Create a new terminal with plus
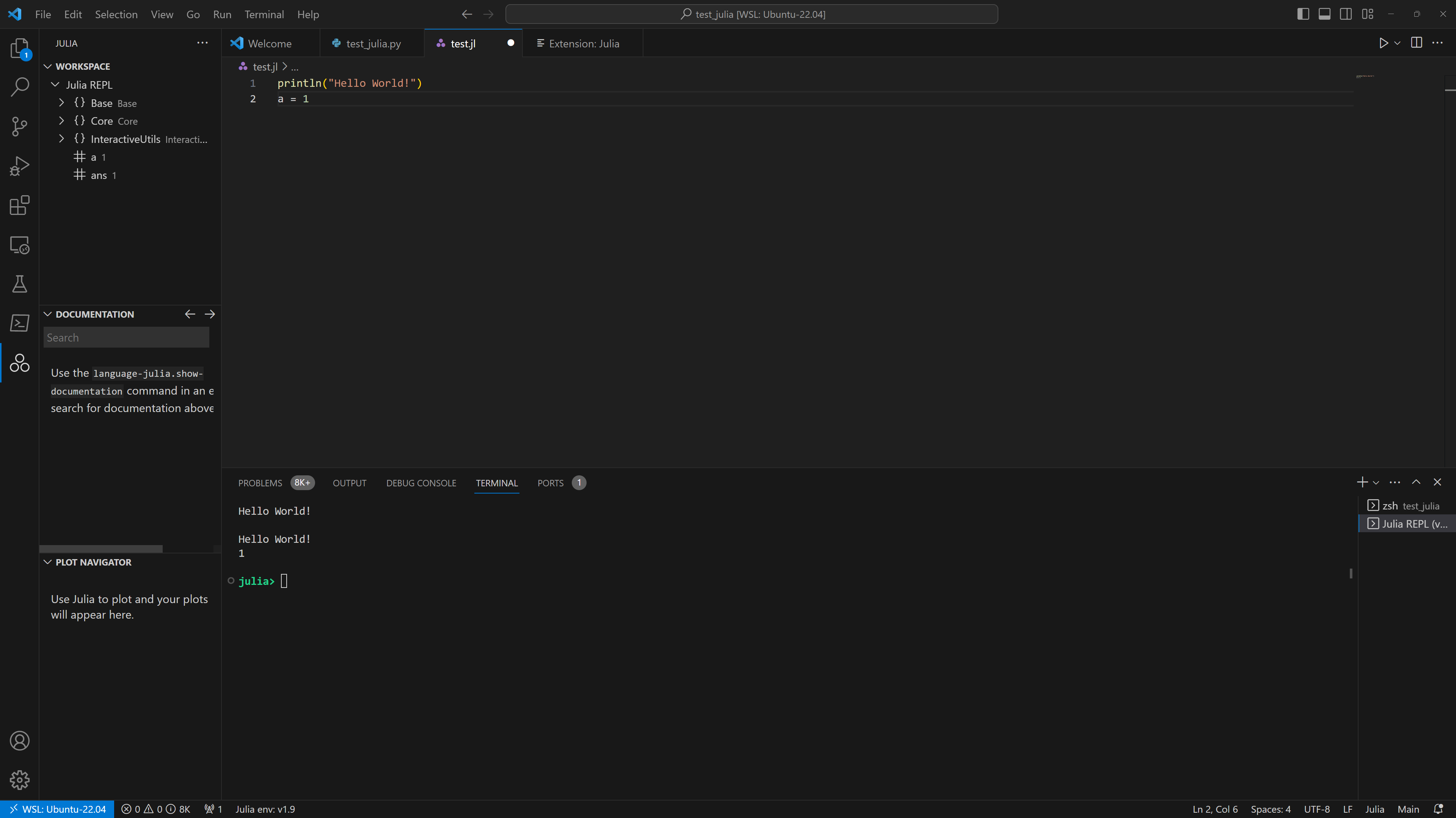Image resolution: width=1456 pixels, height=818 pixels. click(1362, 482)
